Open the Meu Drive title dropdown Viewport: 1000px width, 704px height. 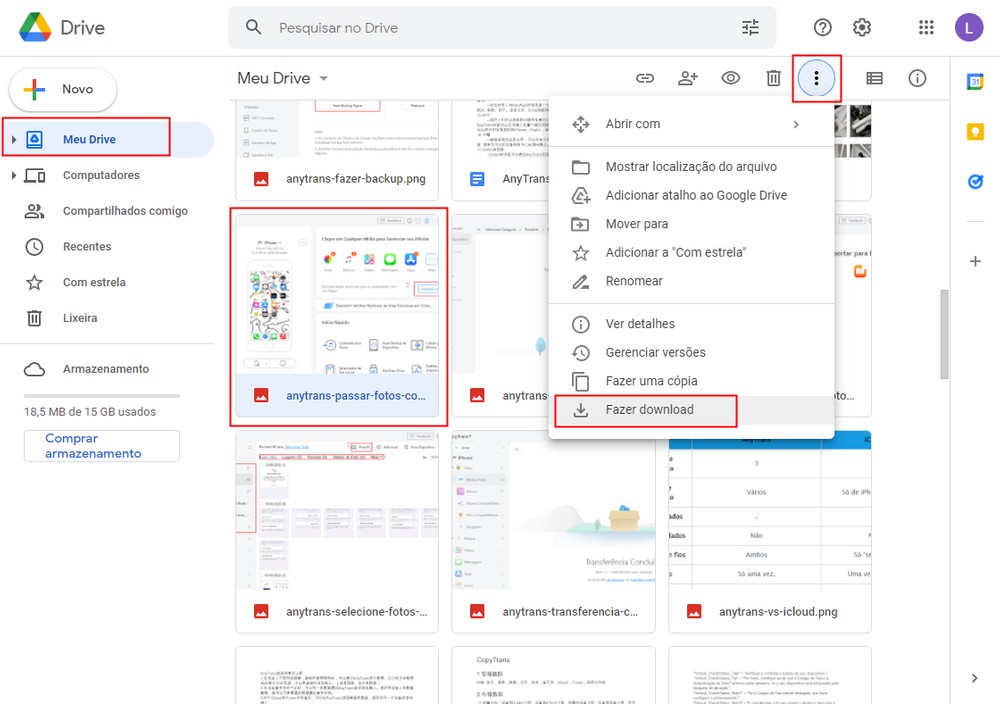323,79
